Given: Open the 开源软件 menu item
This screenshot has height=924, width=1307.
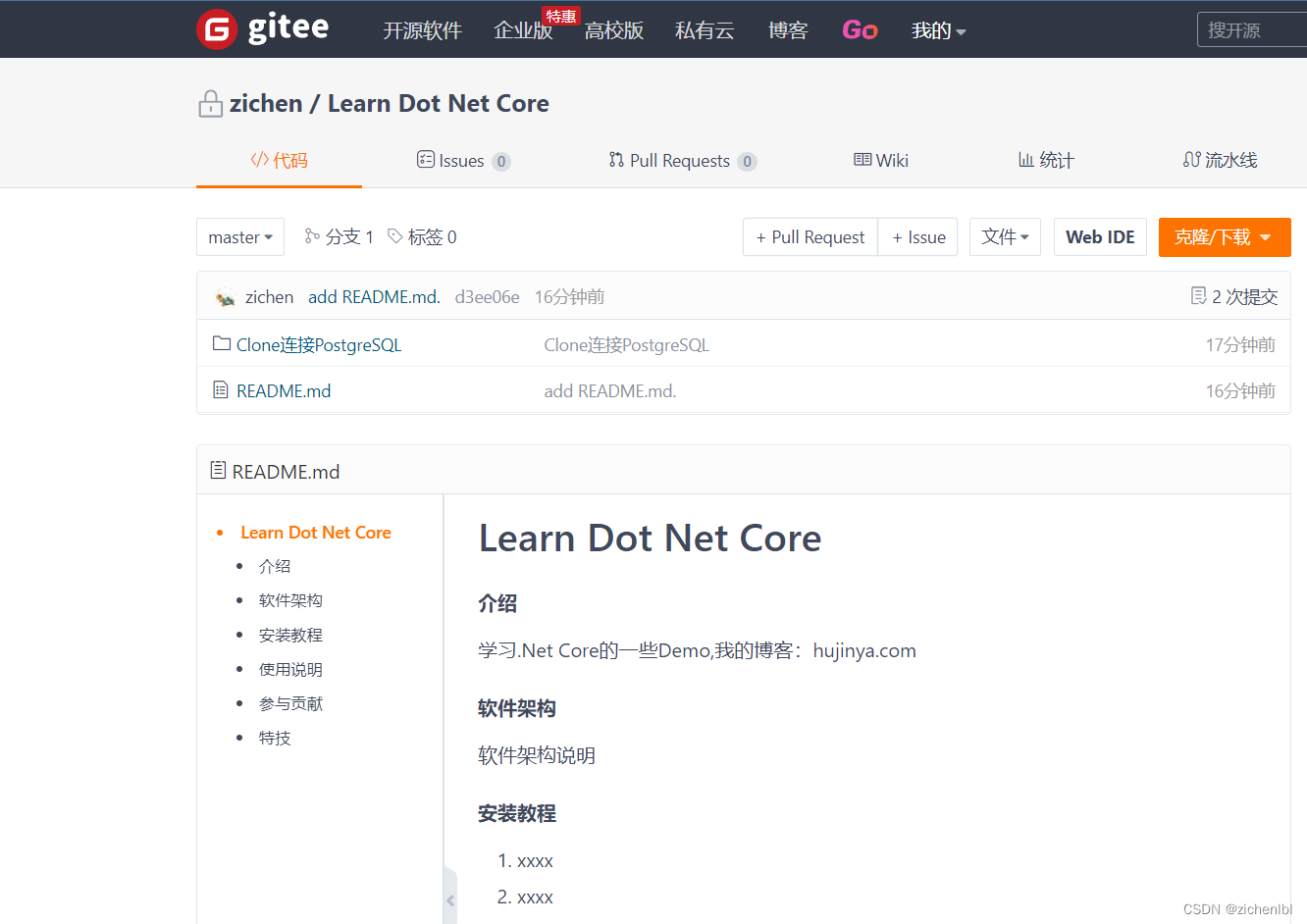Looking at the screenshot, I should tap(422, 30).
